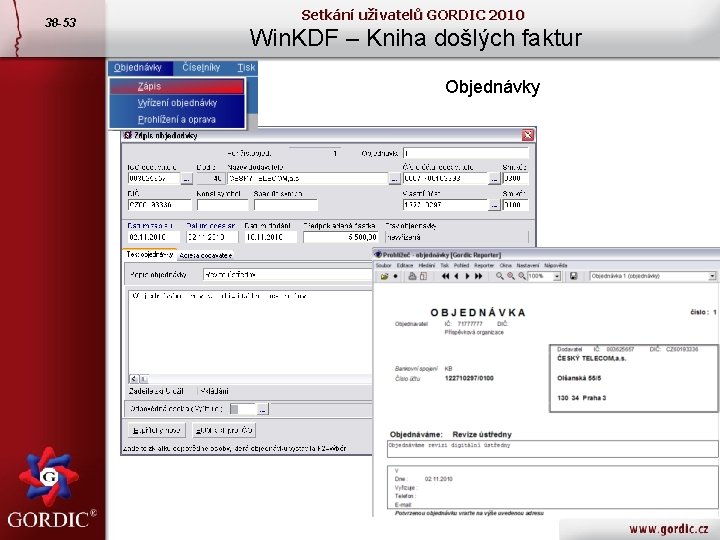
Task: Switch to Text objednávky tab
Action: coord(150,254)
